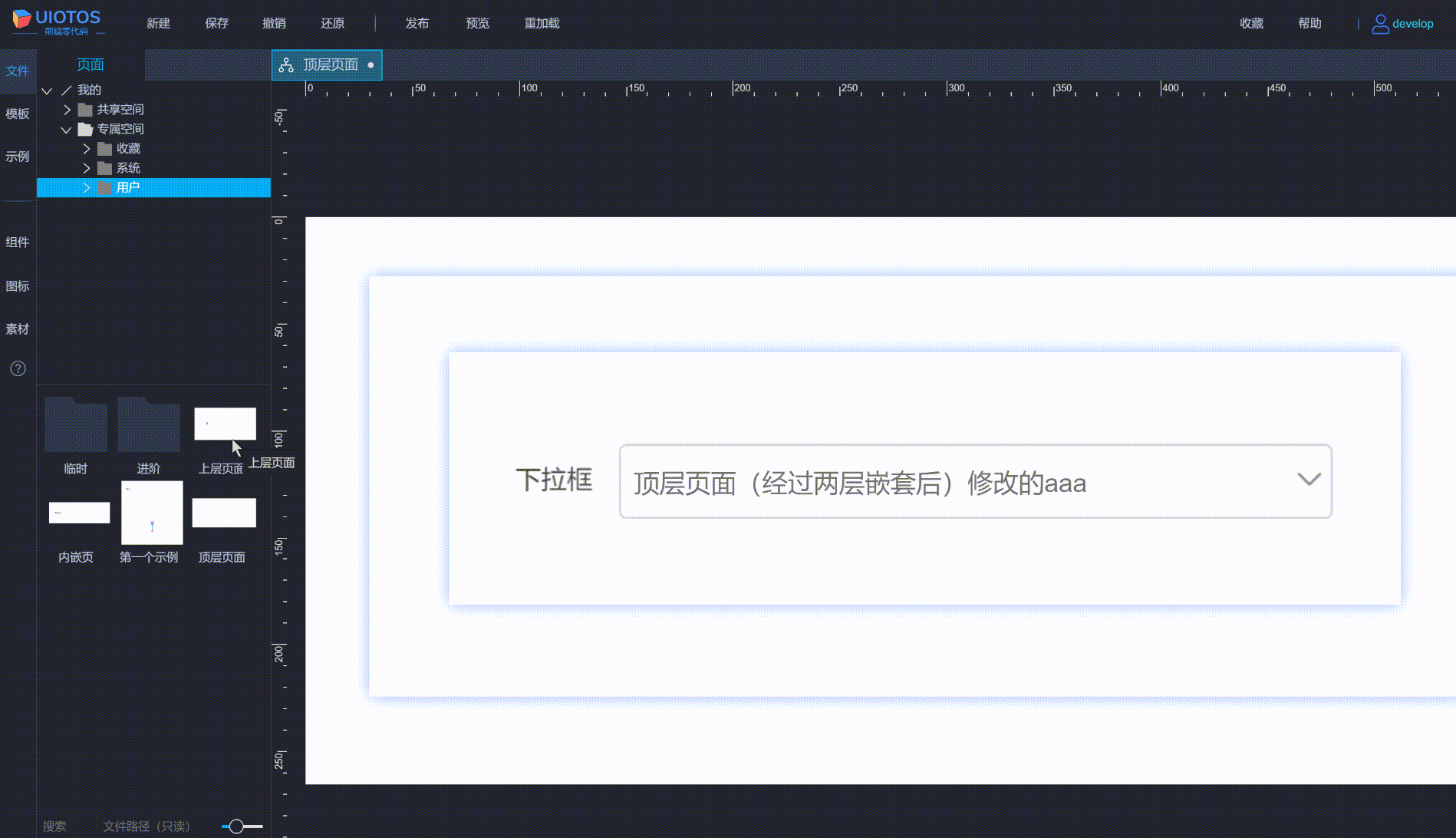Open the 图标 icon library panel
This screenshot has height=838, width=1456.
(18, 285)
